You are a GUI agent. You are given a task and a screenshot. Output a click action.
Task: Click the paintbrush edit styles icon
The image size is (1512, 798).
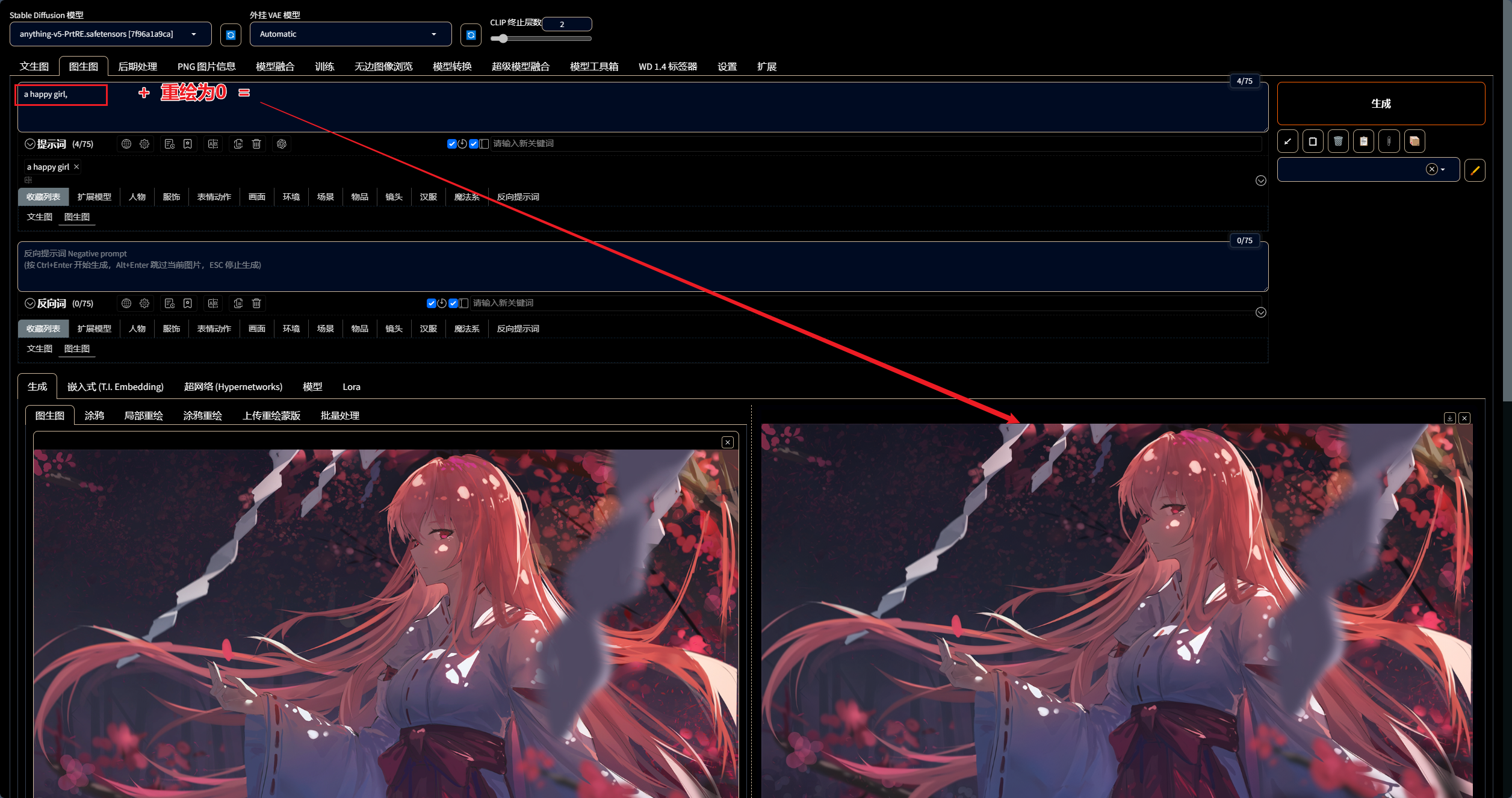tap(1475, 170)
